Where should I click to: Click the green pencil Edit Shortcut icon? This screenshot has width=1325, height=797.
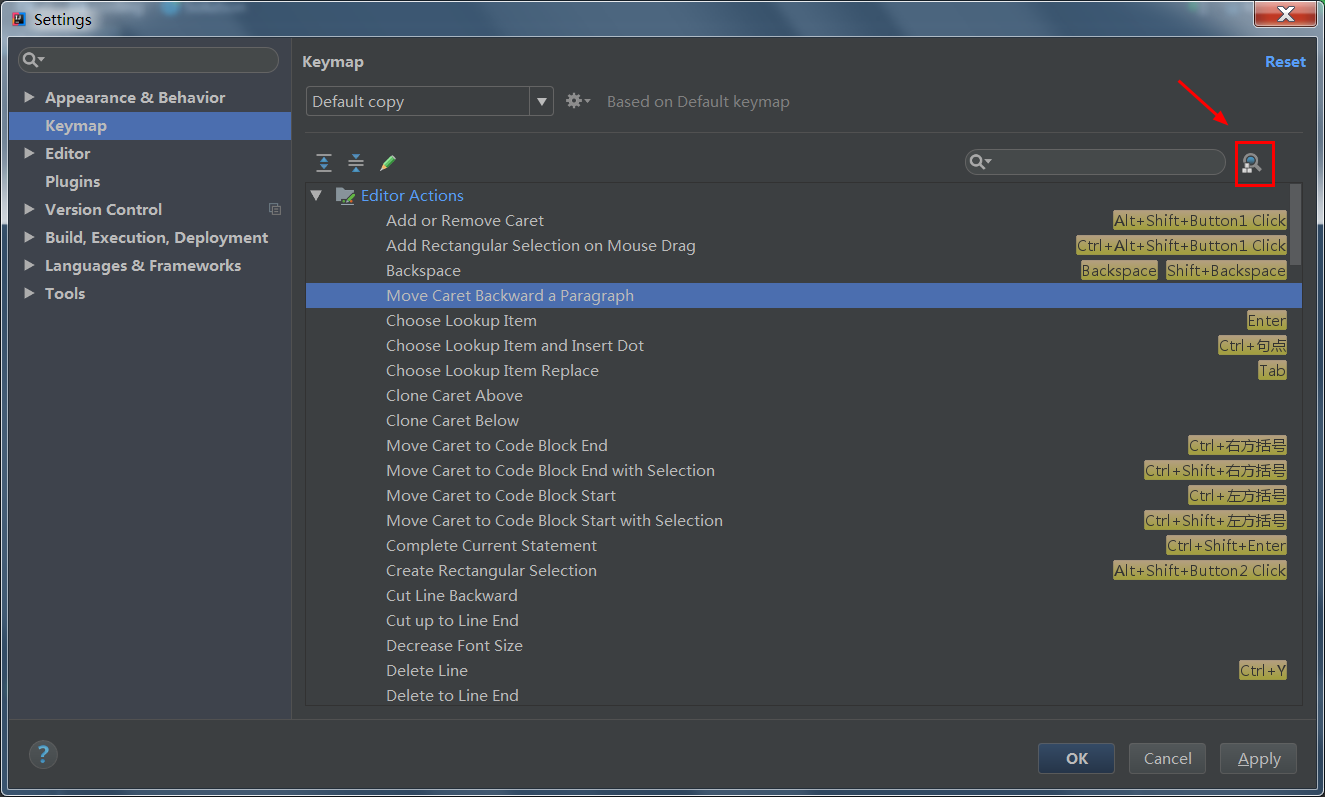(x=388, y=163)
